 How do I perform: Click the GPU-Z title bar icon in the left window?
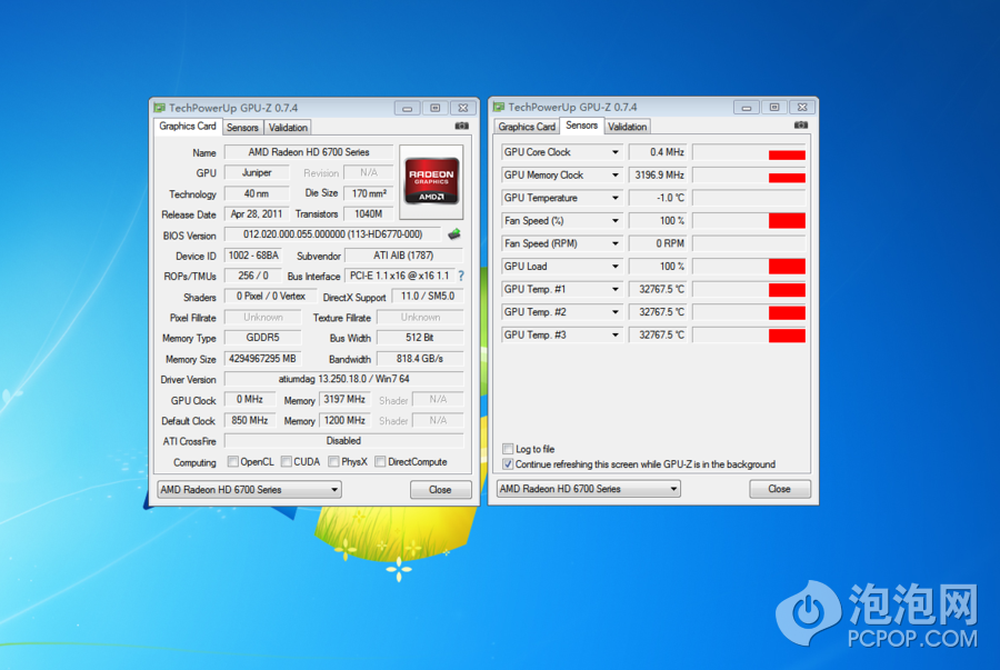click(x=159, y=108)
